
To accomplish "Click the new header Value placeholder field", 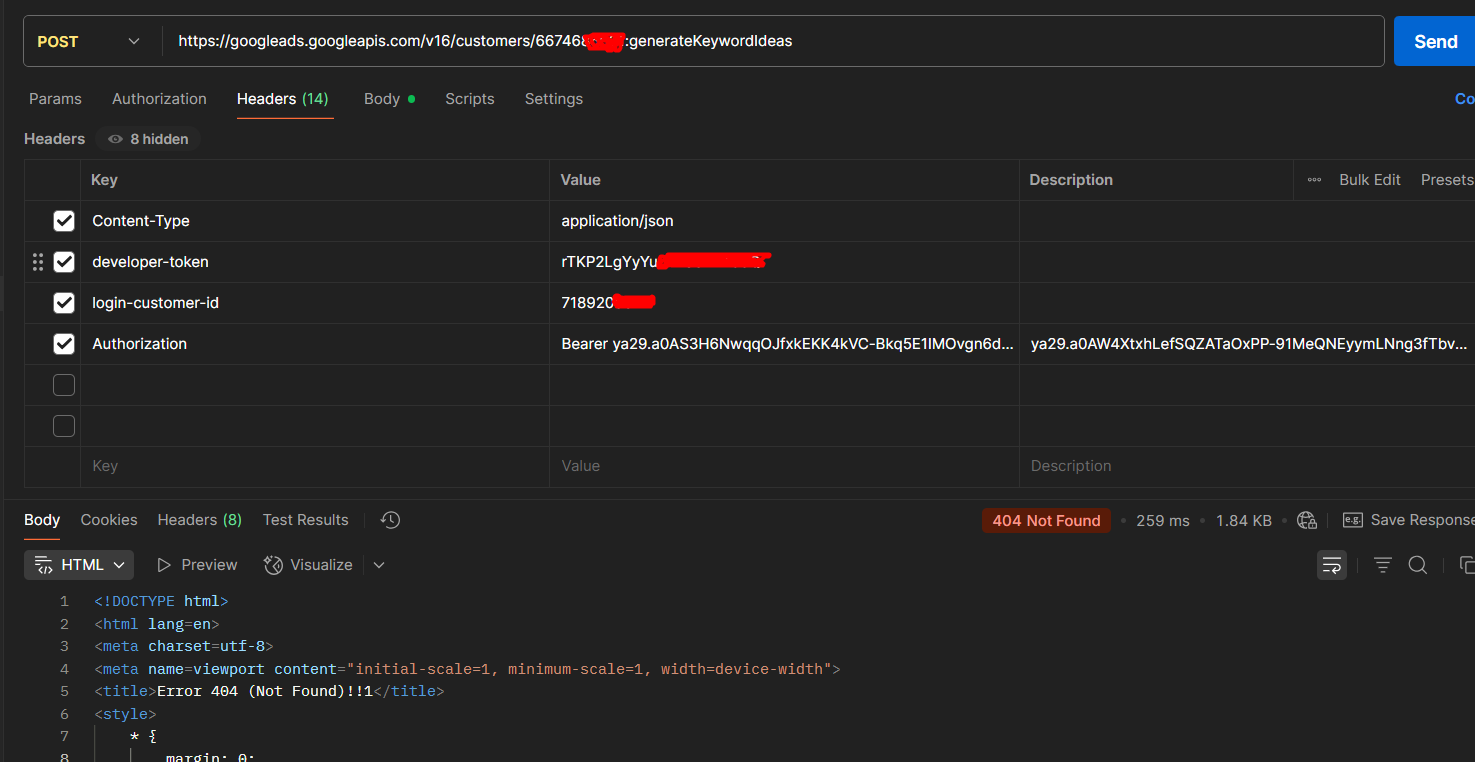I will click(784, 466).
